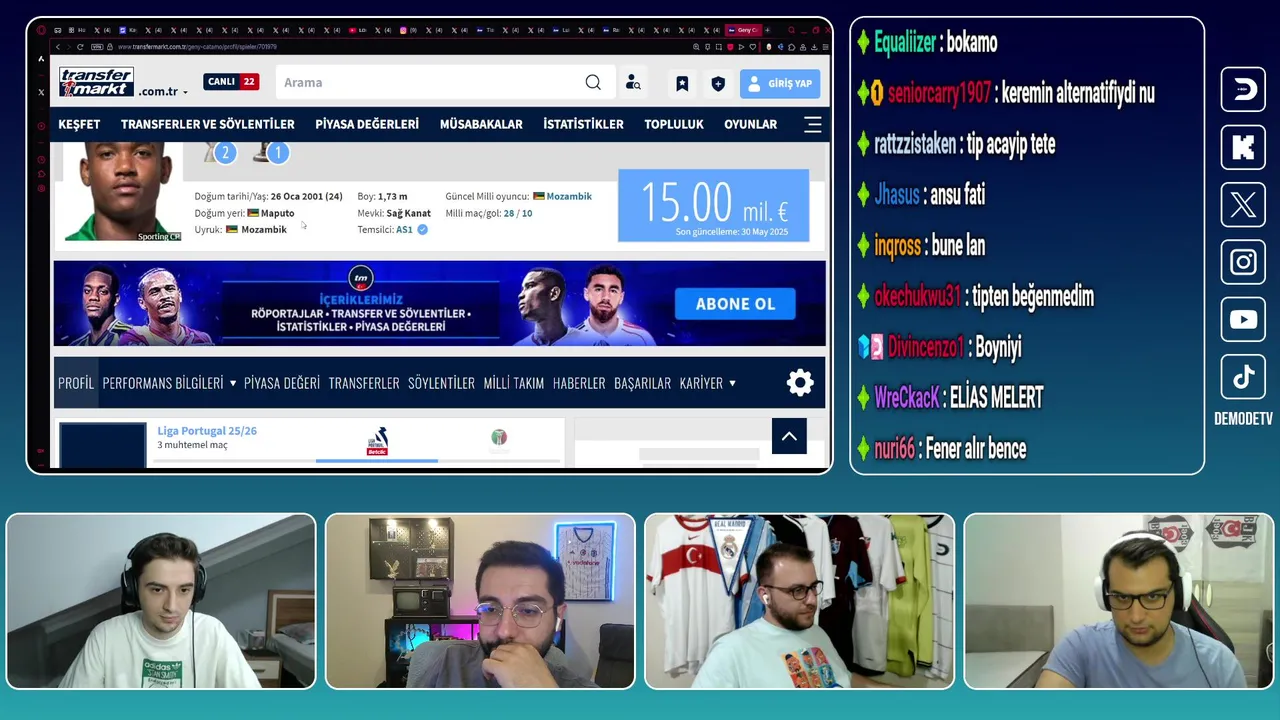The height and width of the screenshot is (720, 1280).
Task: Click the Kick social icon
Action: pos(1243,148)
